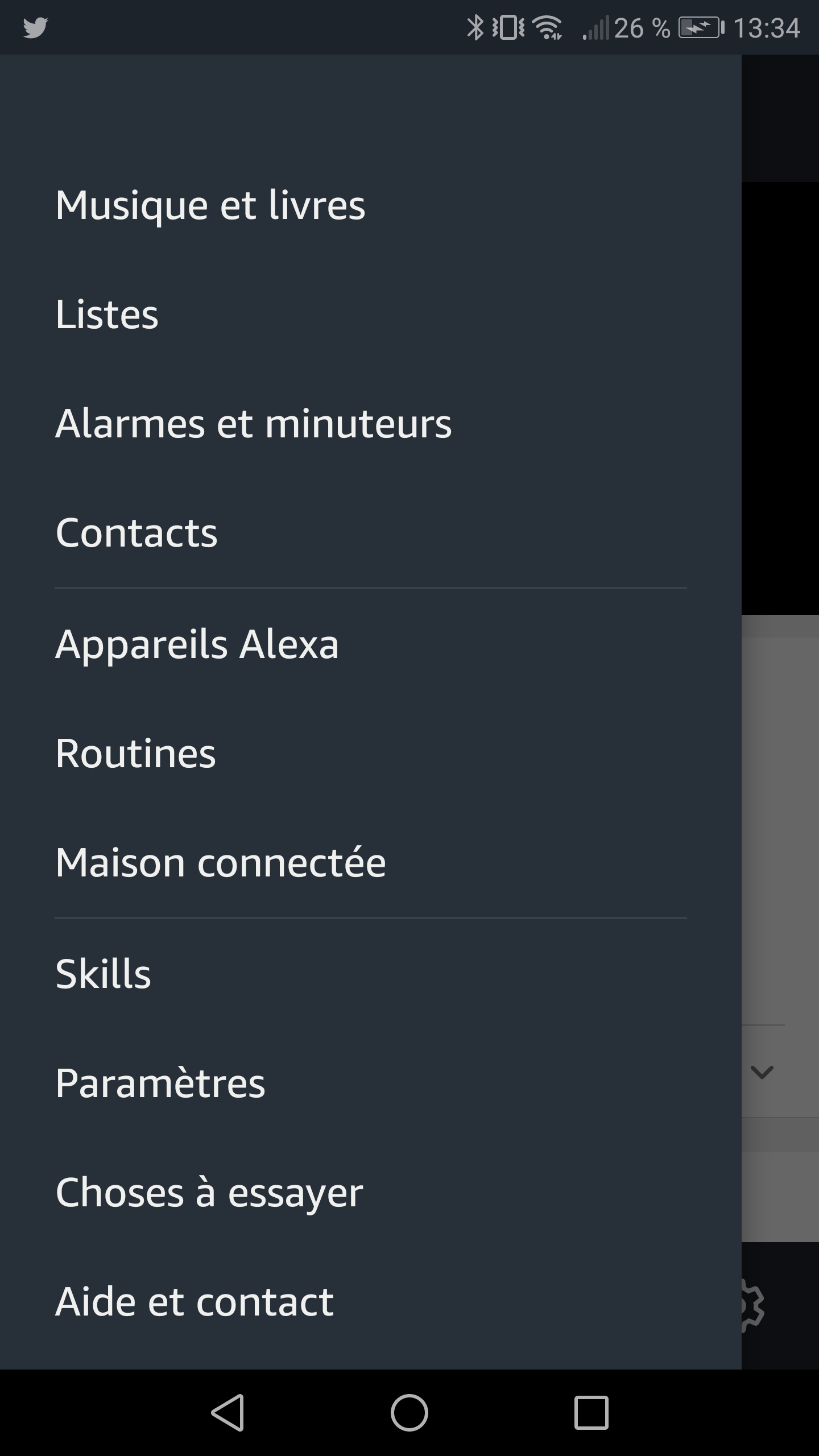This screenshot has width=819, height=1456.
Task: Tap the battery charging status icon
Action: [x=701, y=28]
